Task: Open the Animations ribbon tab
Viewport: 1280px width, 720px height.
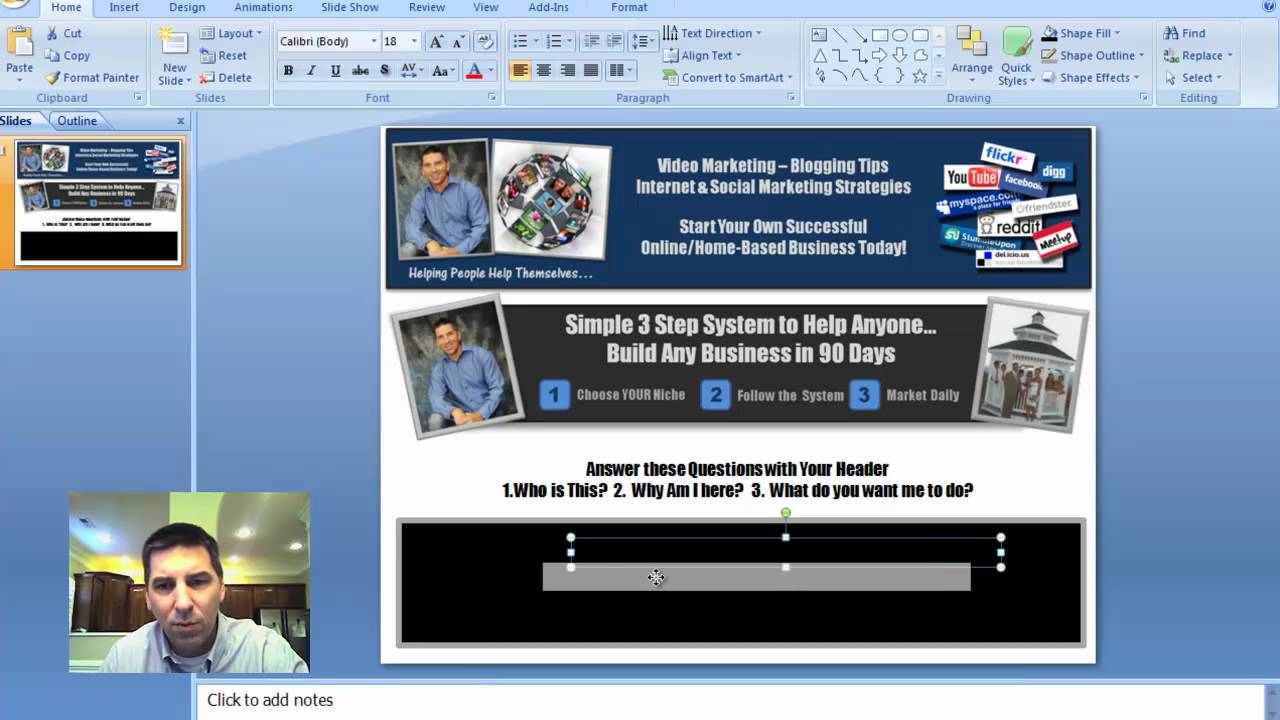Action: coord(263,7)
